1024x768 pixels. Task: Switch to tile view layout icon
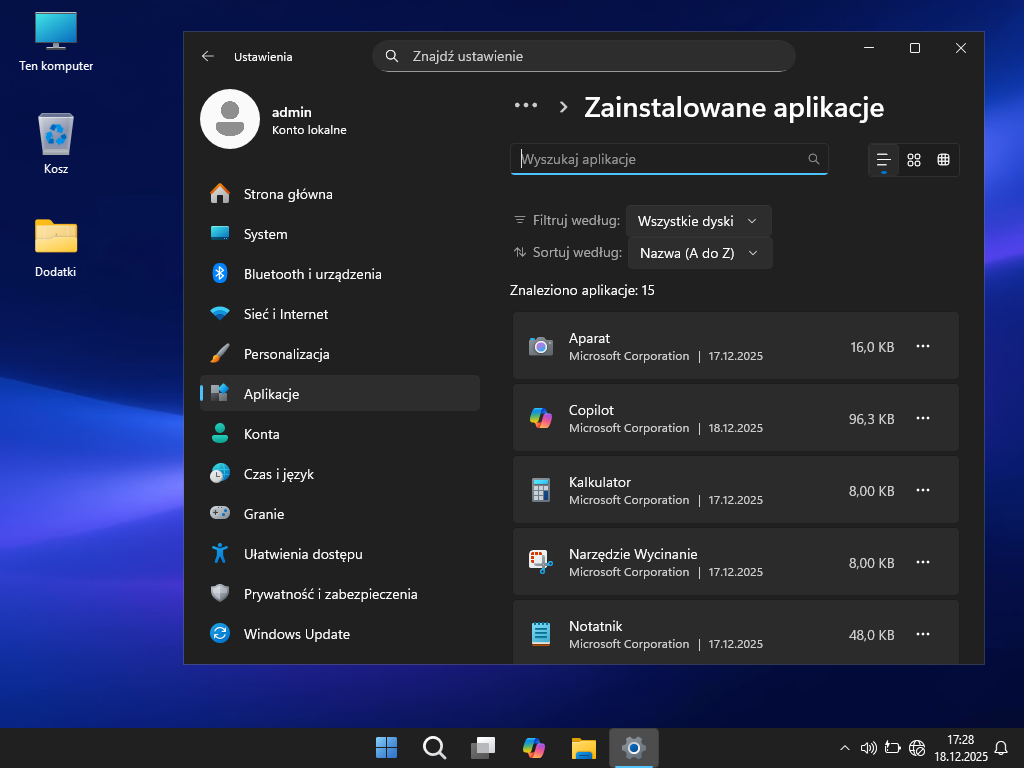[x=913, y=160]
